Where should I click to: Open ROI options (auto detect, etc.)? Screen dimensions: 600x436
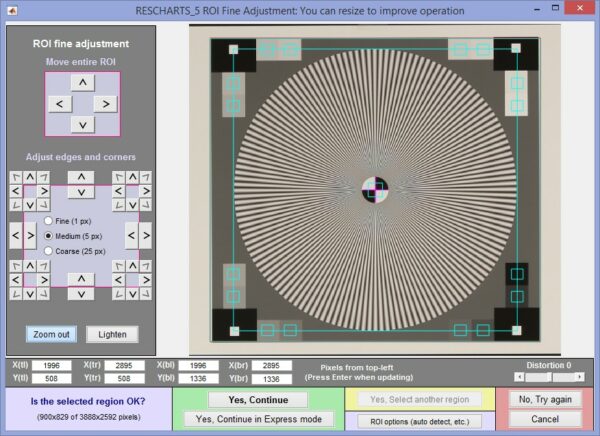pos(418,420)
